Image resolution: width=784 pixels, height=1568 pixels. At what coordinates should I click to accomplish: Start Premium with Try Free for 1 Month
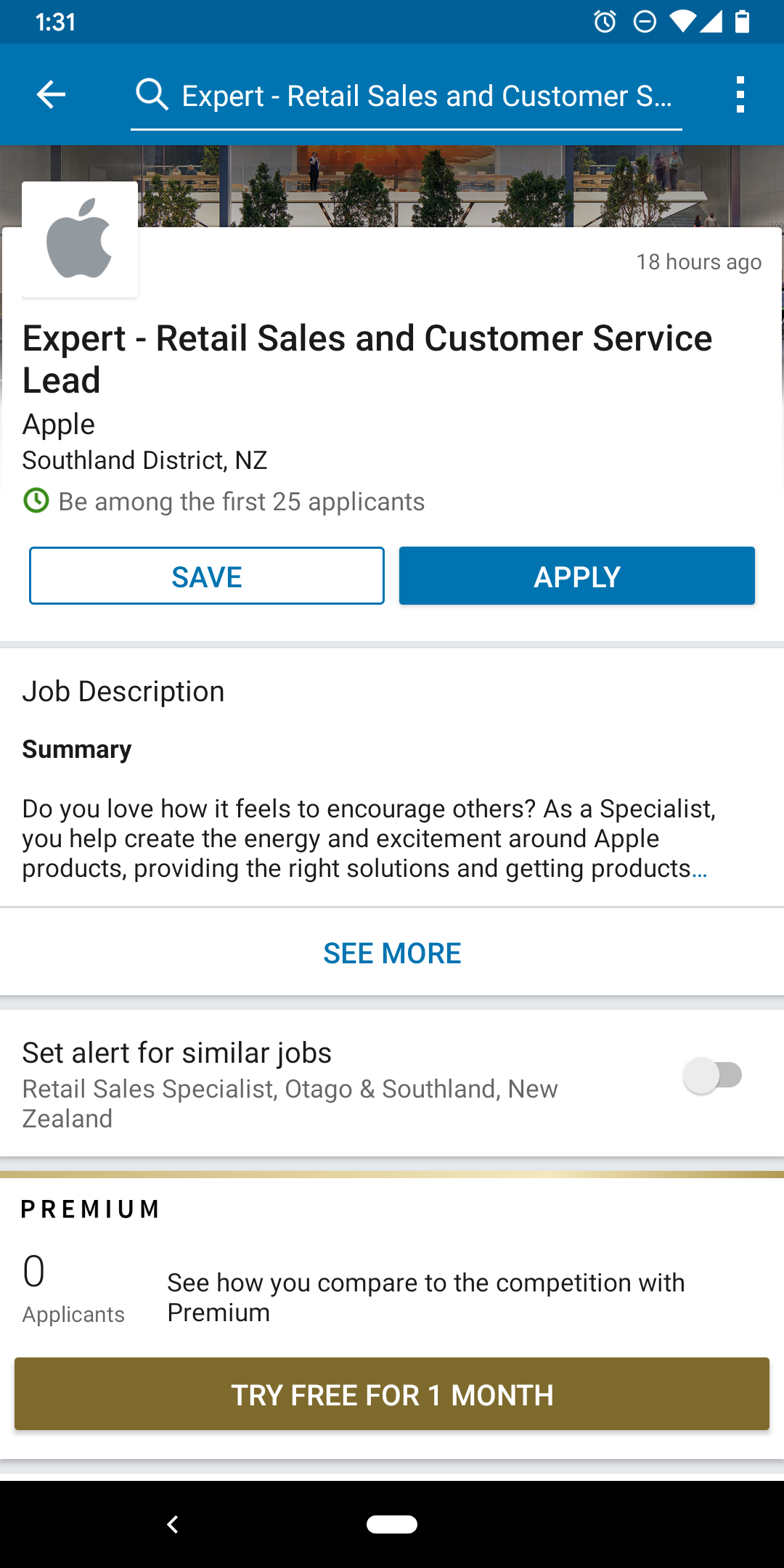tap(392, 1394)
